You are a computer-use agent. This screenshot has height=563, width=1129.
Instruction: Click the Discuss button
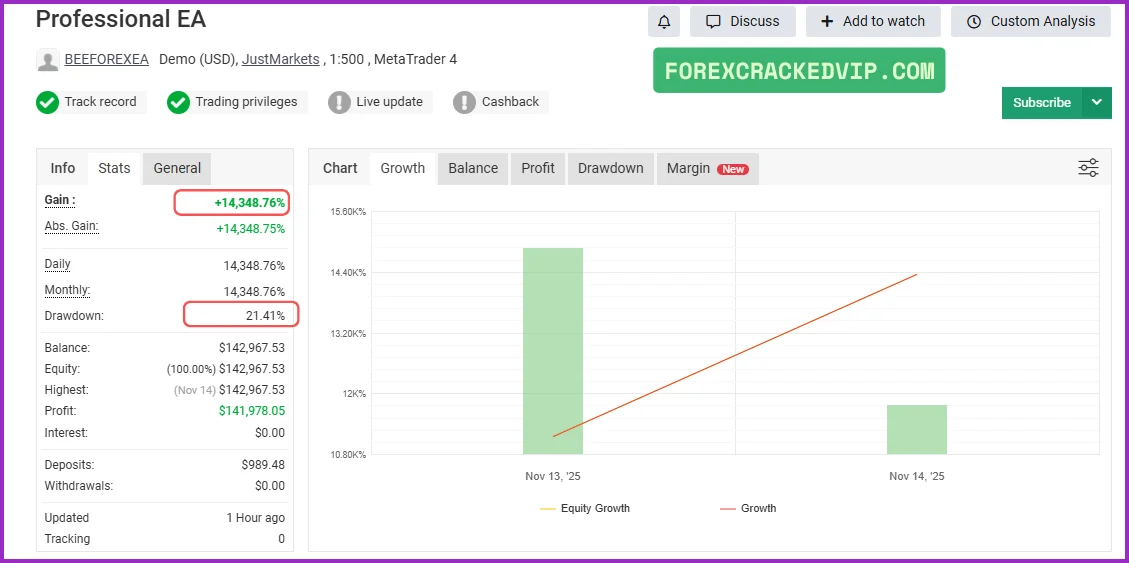(x=742, y=21)
